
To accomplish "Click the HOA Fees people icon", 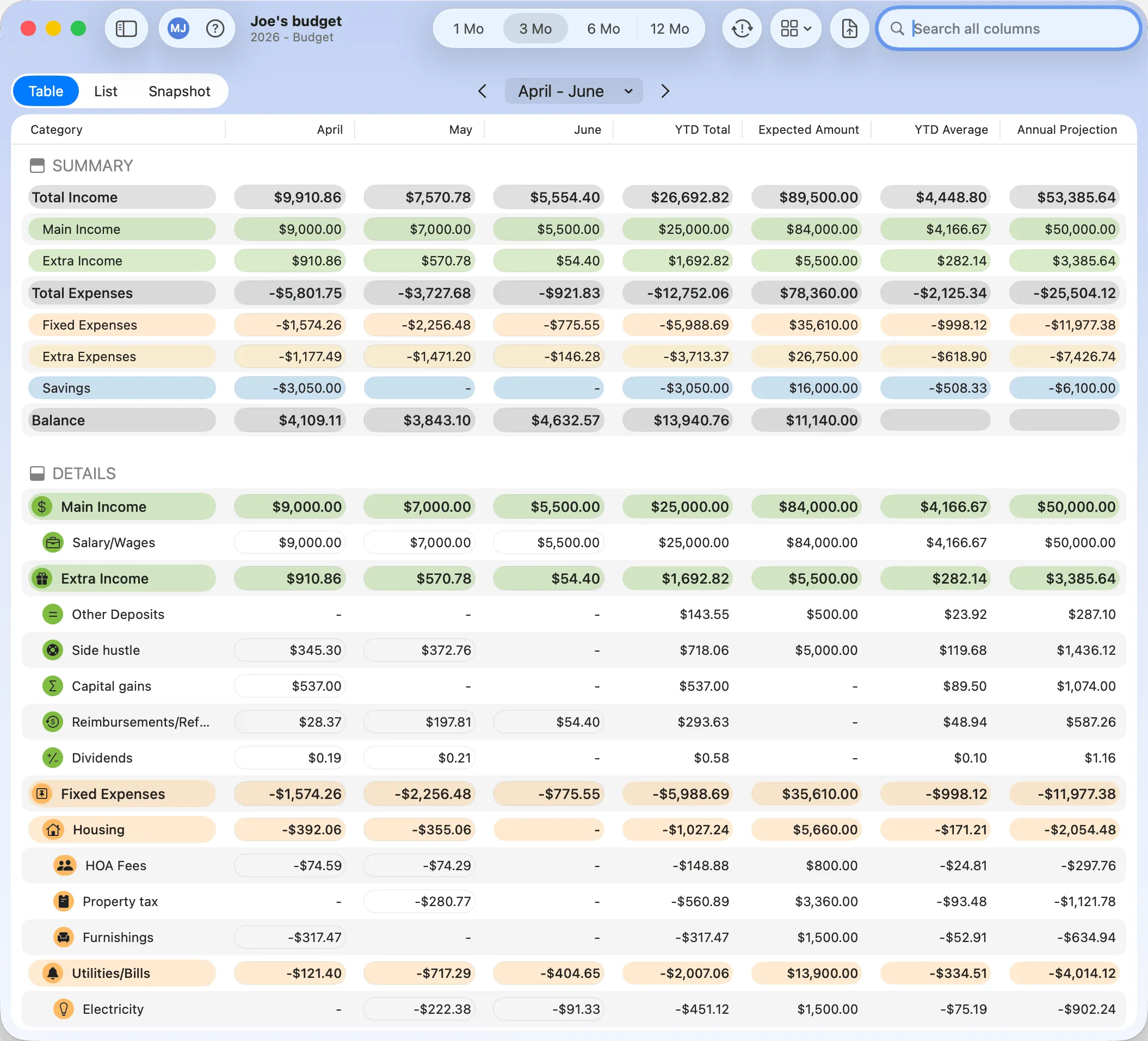I will pos(65,865).
